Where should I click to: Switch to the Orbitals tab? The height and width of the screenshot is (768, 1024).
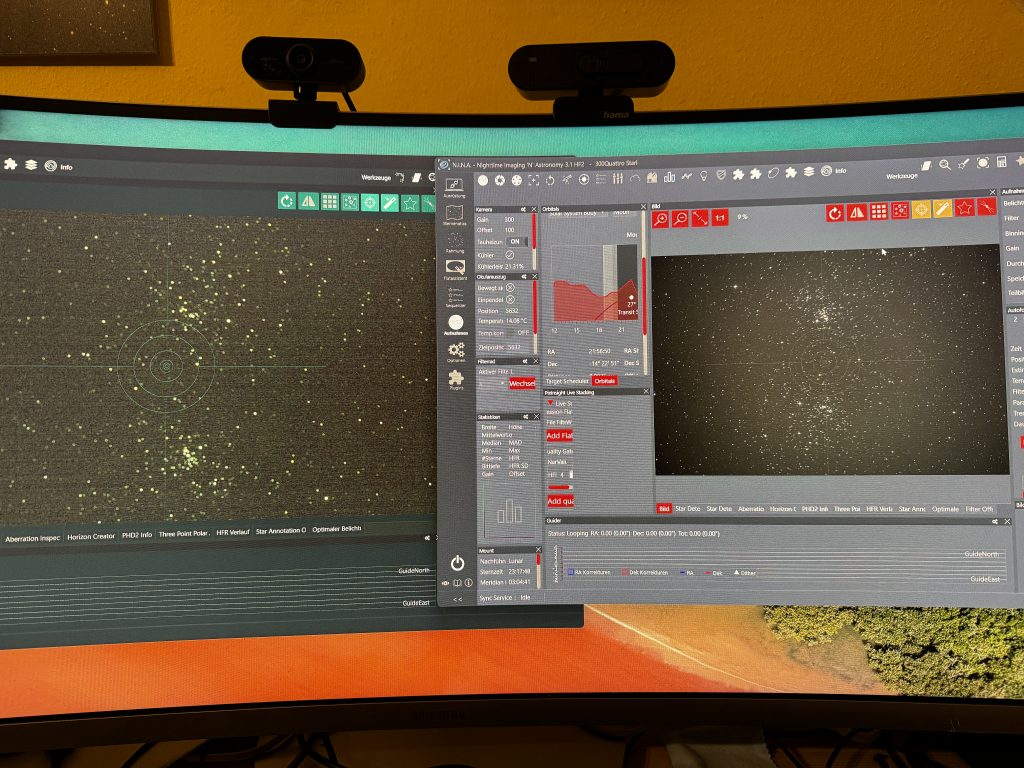(604, 381)
